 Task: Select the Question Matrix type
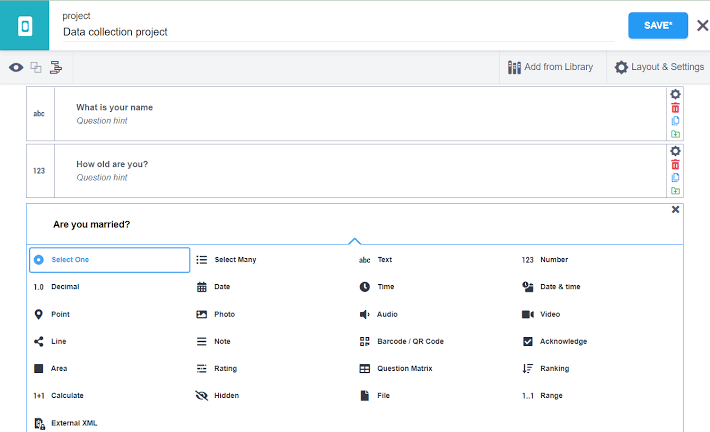404,368
